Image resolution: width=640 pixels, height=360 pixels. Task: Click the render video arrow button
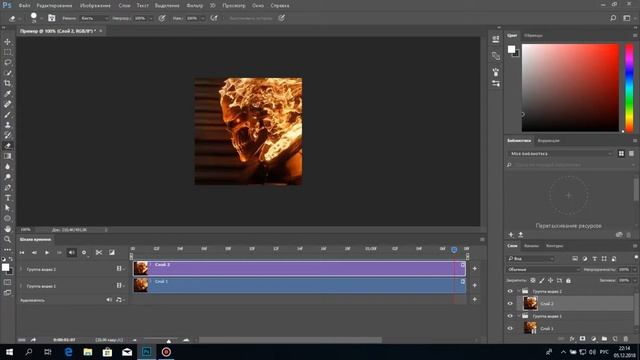coord(33,340)
